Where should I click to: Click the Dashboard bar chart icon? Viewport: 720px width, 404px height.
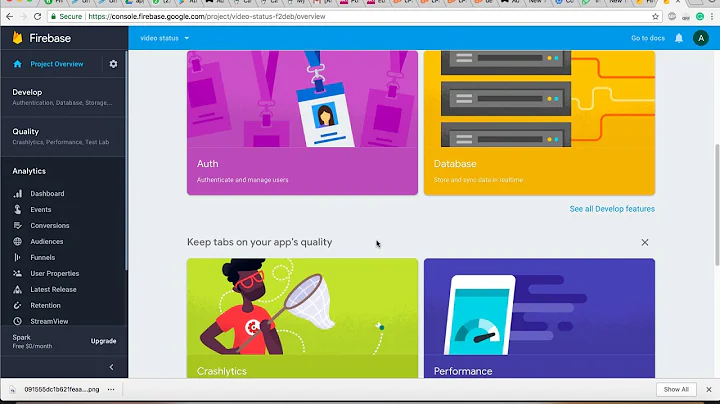click(17, 194)
